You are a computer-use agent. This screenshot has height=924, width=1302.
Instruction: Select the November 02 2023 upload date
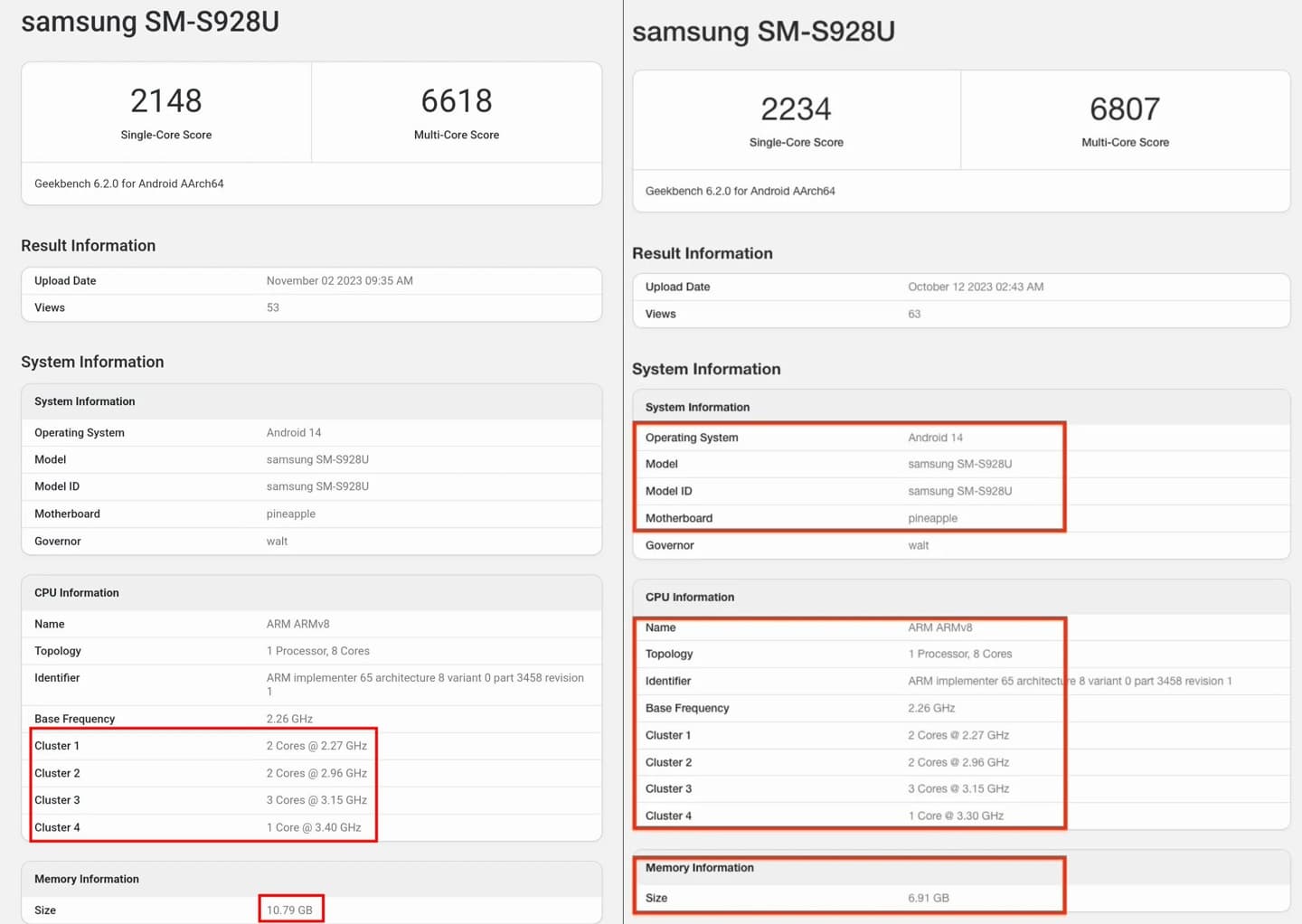point(339,281)
